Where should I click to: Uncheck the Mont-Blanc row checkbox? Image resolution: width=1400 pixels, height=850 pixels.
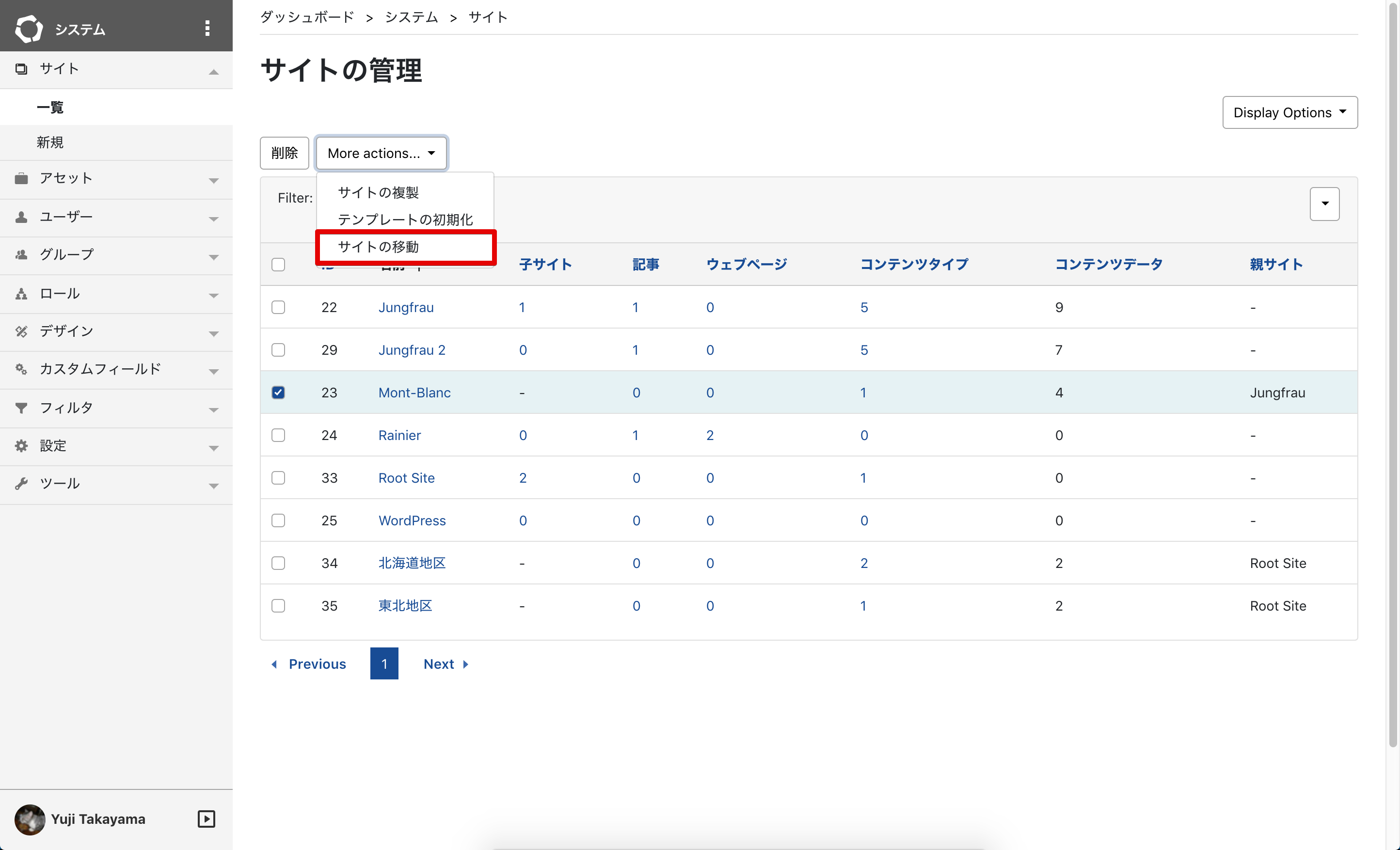coord(278,392)
